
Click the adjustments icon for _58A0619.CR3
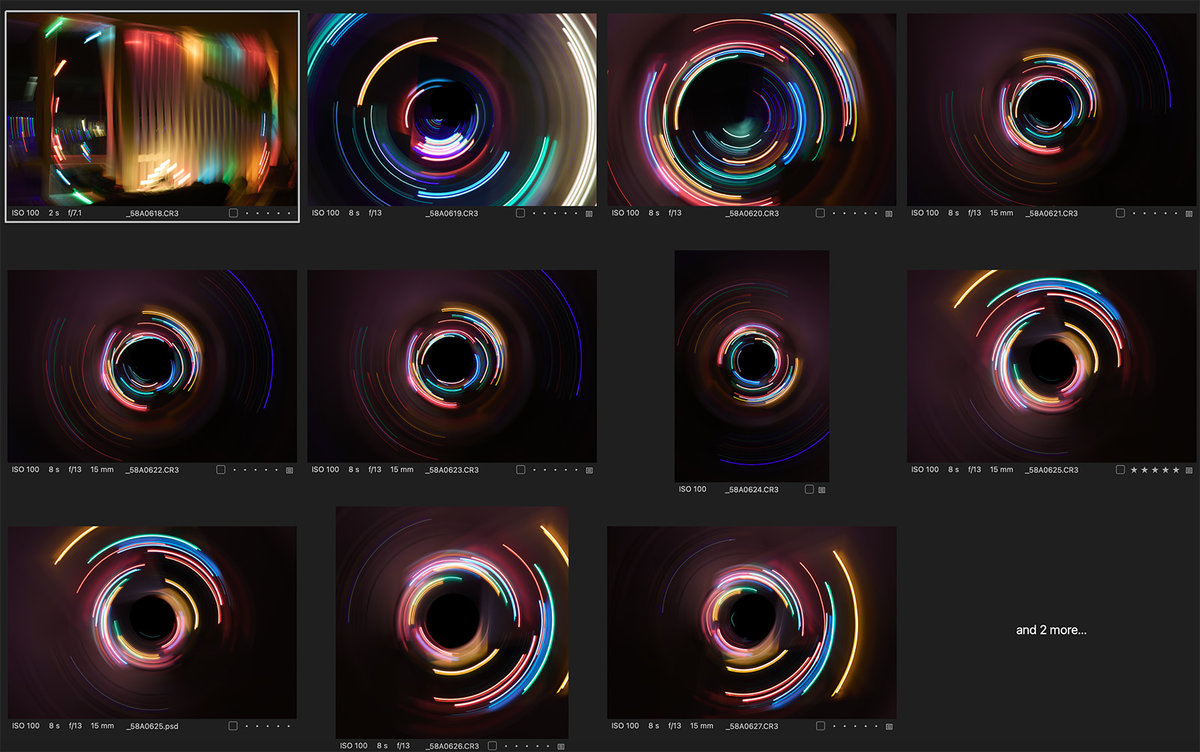[589, 213]
